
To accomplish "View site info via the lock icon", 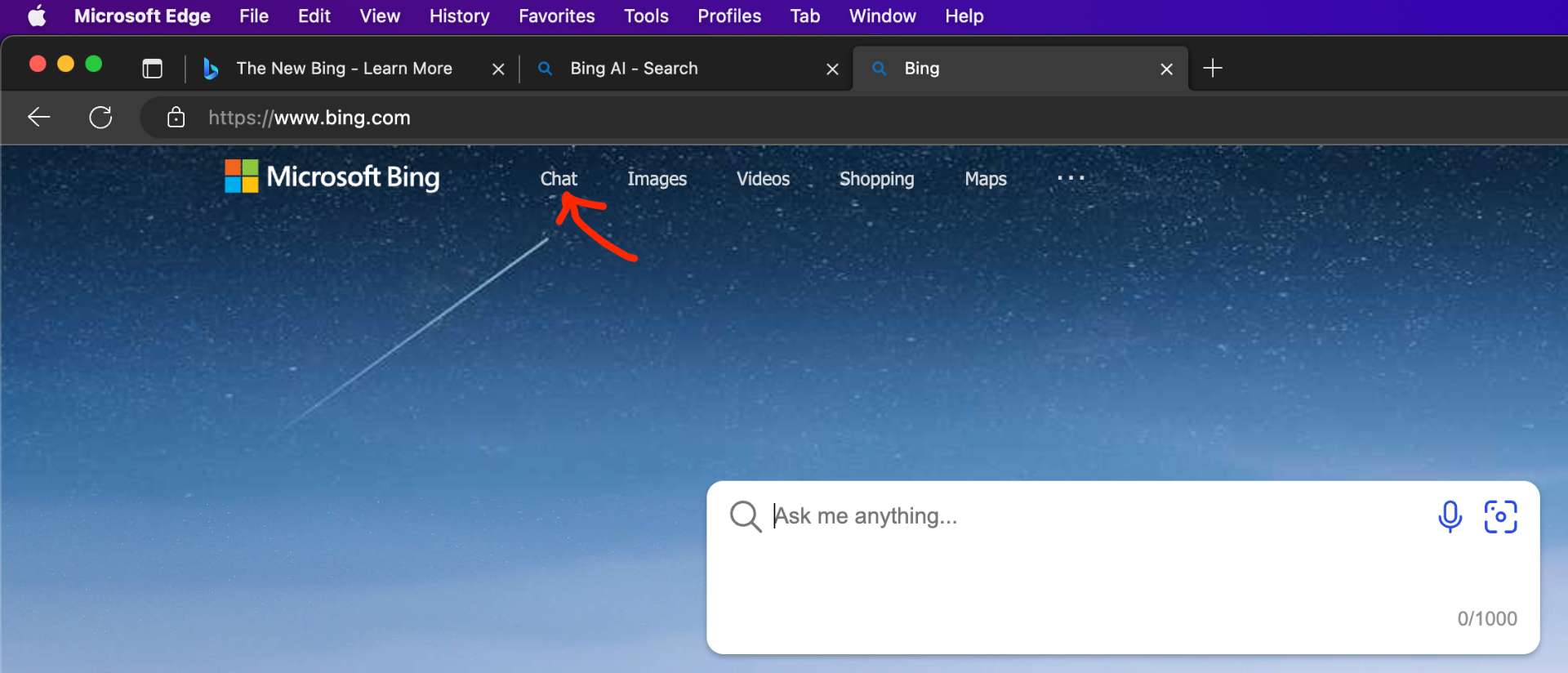I will (x=176, y=118).
